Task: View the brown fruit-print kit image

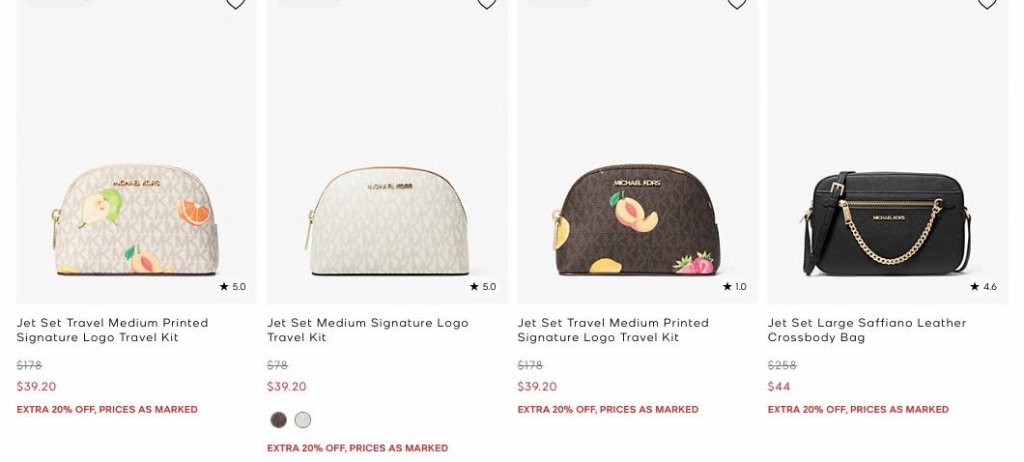Action: pyautogui.click(x=637, y=220)
